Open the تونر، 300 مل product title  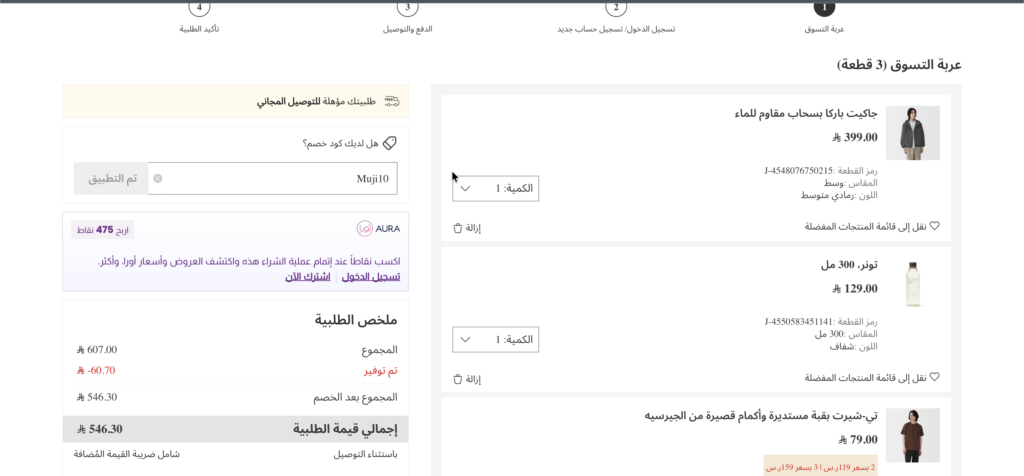pos(849,265)
